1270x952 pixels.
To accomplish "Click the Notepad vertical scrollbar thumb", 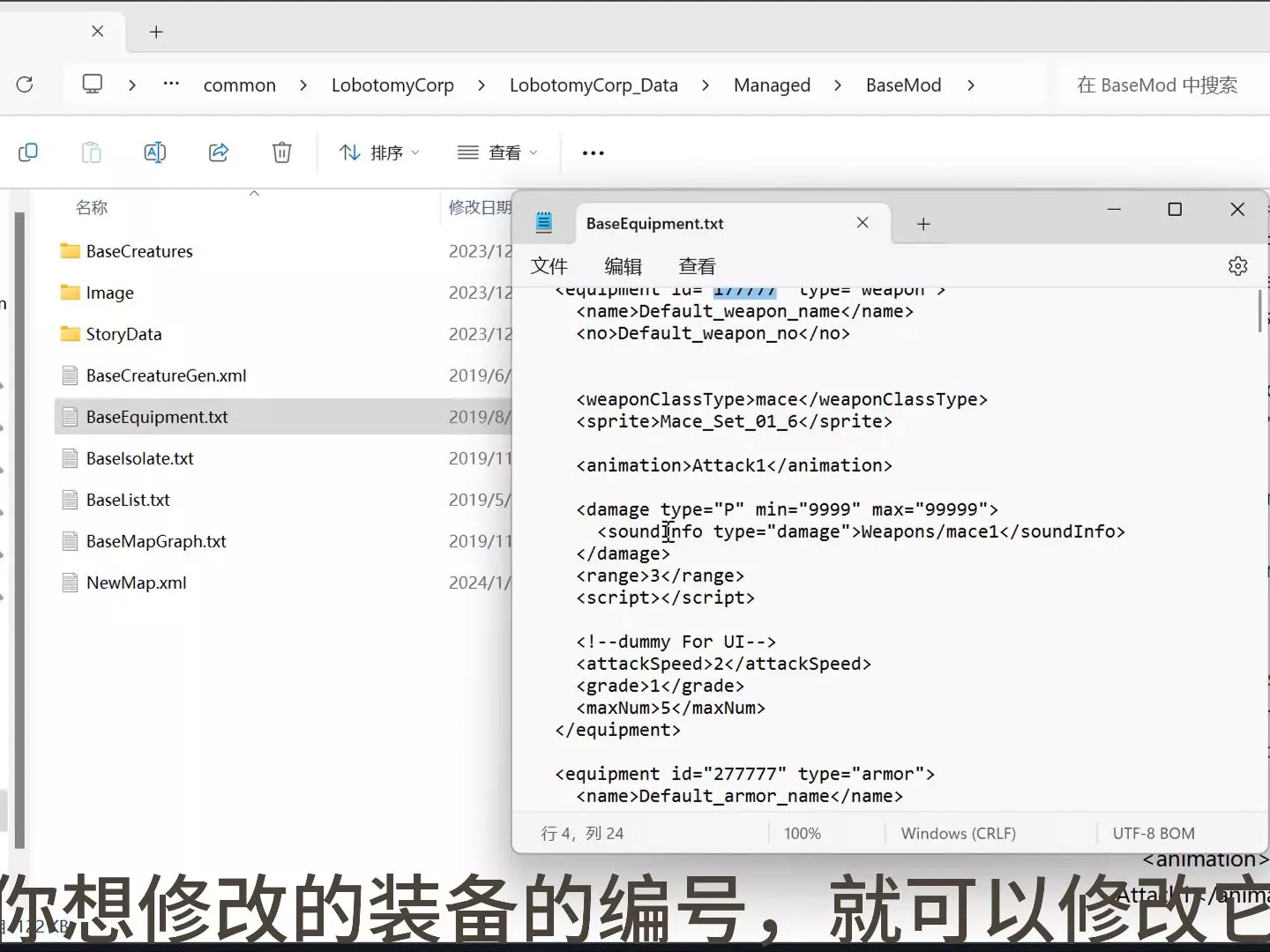I will pyautogui.click(x=1260, y=310).
